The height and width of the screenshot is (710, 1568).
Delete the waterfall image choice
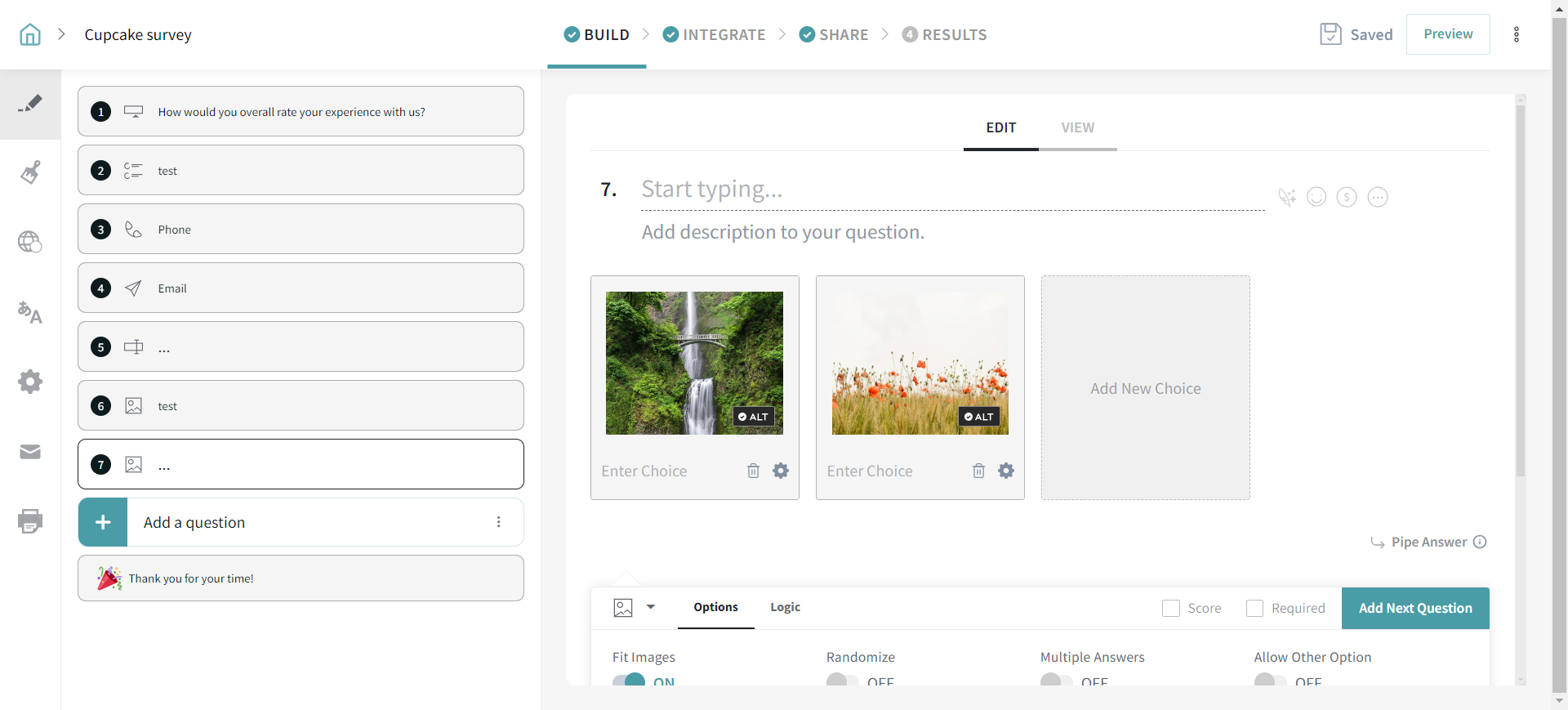click(x=753, y=471)
